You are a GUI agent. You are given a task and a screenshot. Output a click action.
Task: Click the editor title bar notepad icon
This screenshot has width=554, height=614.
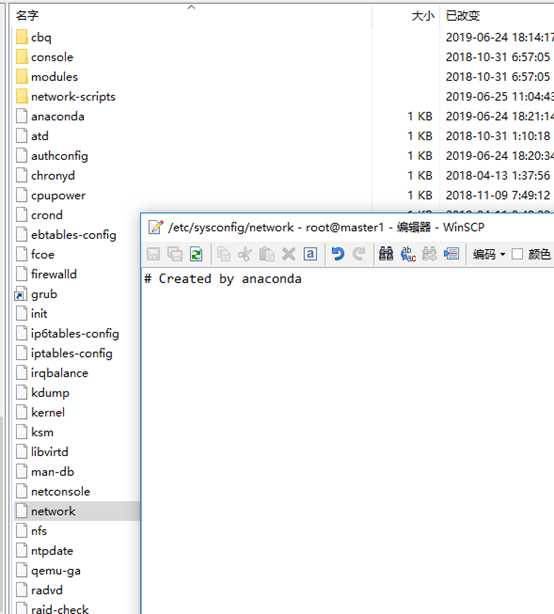coord(155,227)
